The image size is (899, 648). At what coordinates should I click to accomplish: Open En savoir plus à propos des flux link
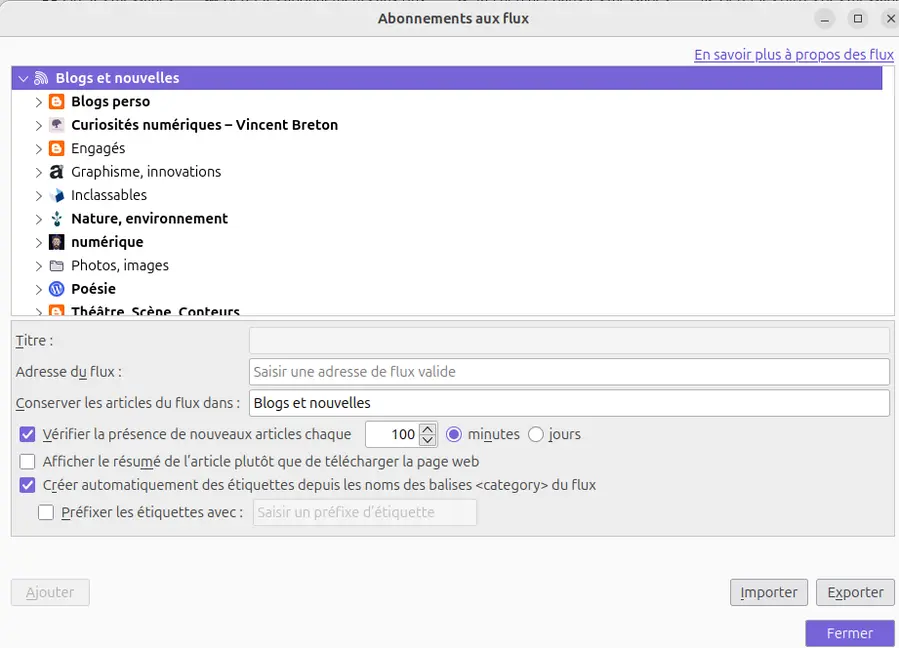(794, 54)
